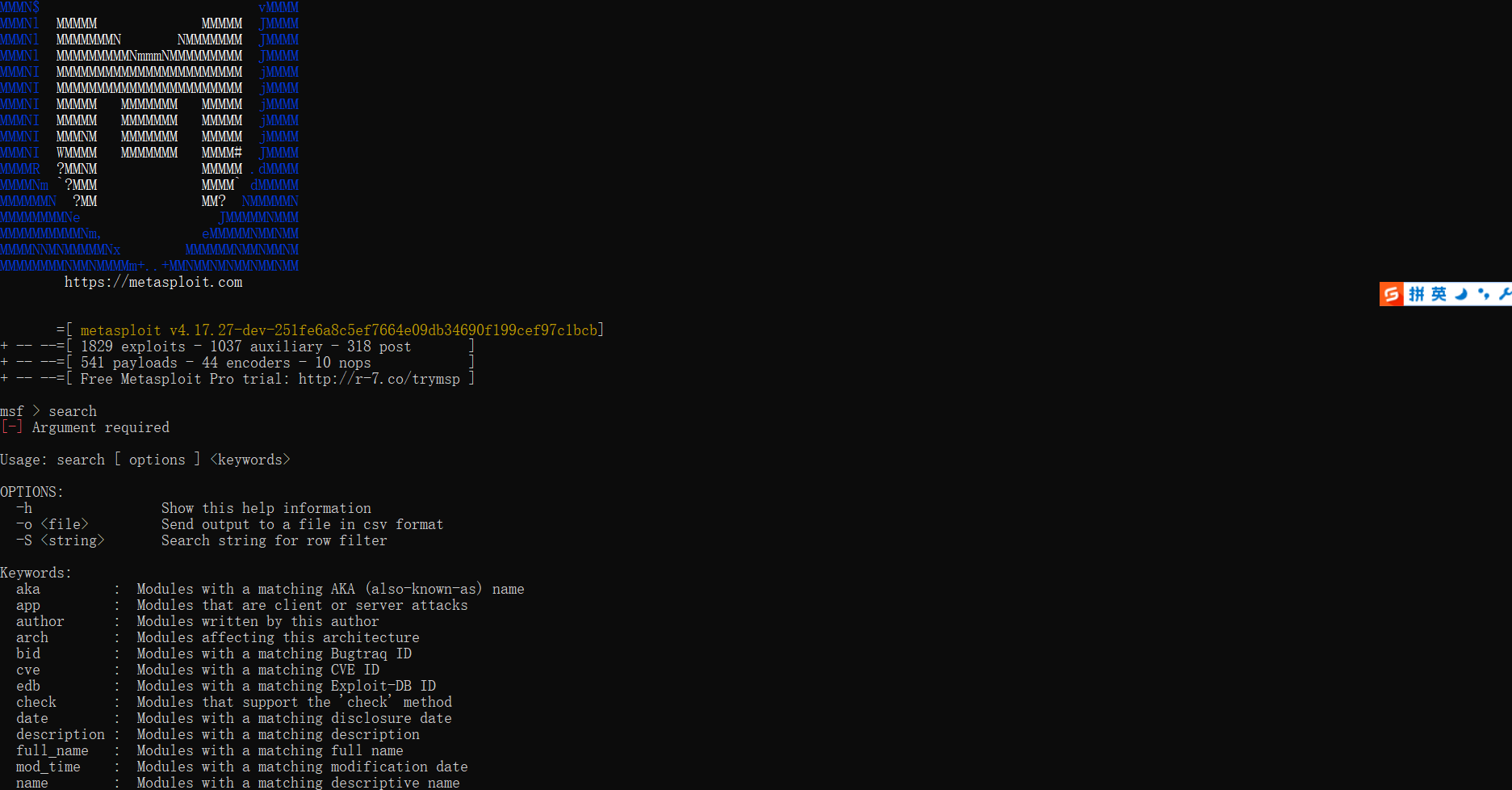Click 'Send output to a file in csv format'

point(303,524)
